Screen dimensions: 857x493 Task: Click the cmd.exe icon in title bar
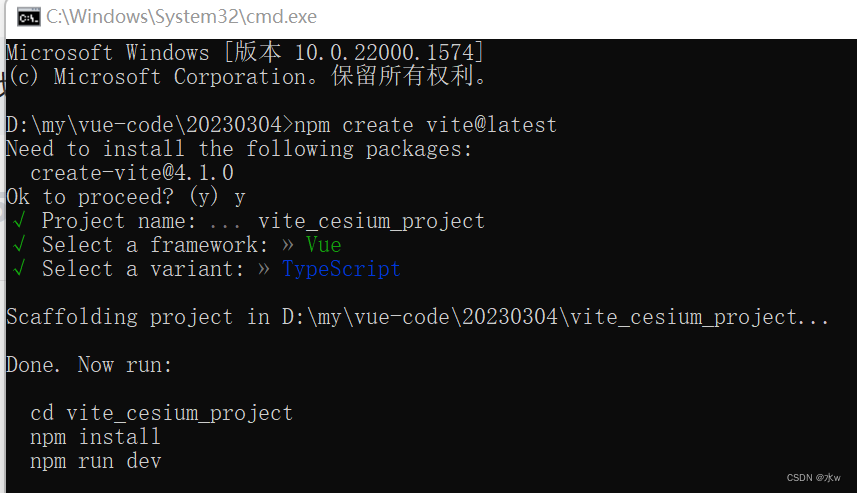[28, 17]
